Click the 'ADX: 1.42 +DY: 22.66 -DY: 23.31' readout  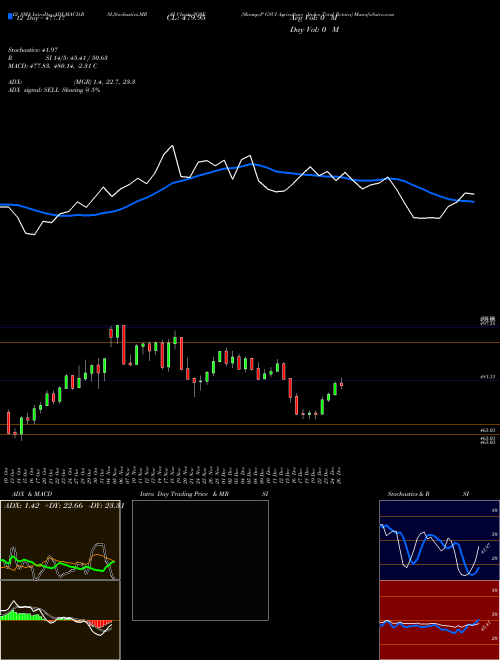coord(64,506)
